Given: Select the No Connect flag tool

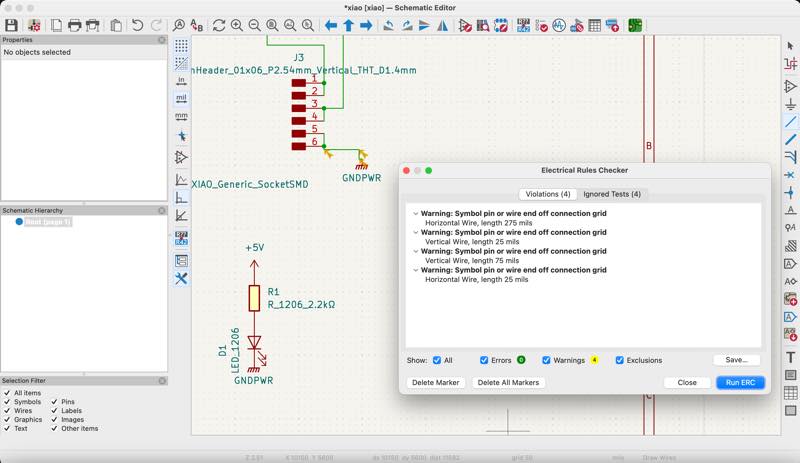Looking at the screenshot, I should point(790,175).
